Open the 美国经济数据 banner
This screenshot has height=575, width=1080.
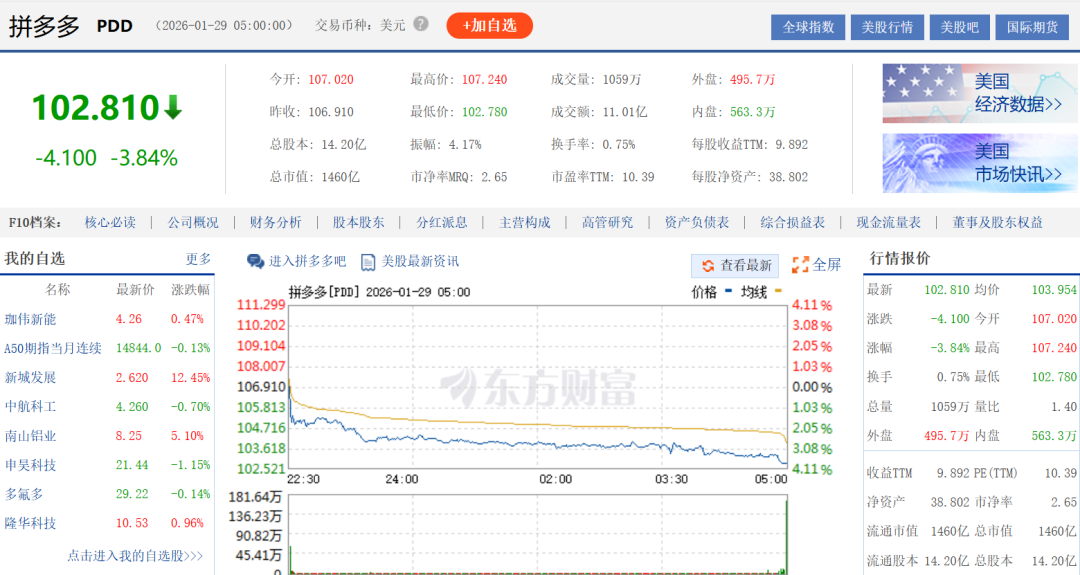click(x=980, y=94)
